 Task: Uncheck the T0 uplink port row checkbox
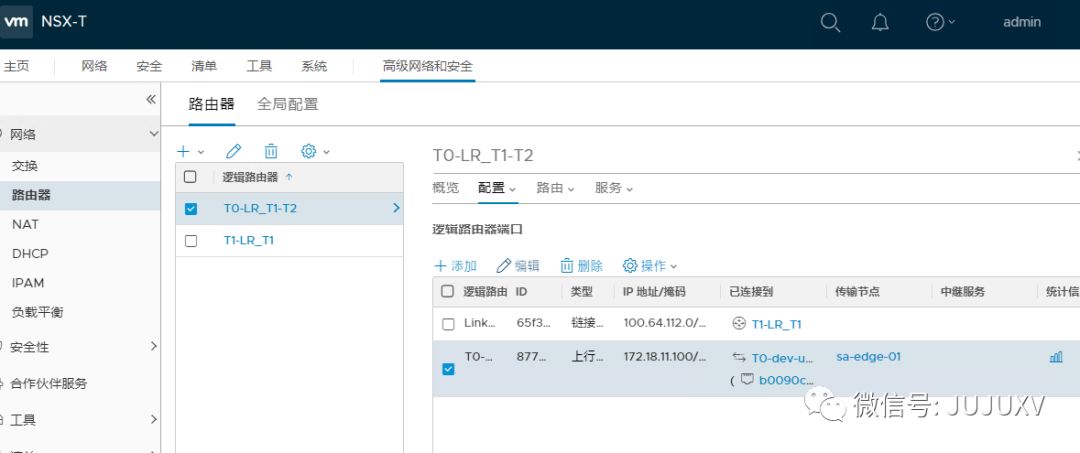[448, 369]
